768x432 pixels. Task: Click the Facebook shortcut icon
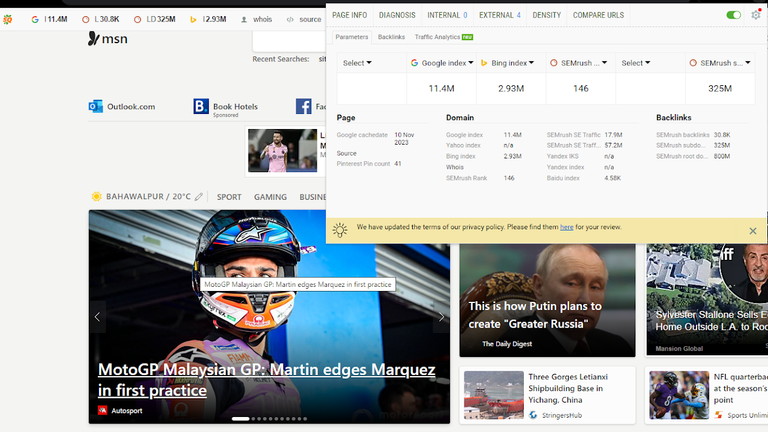click(303, 106)
